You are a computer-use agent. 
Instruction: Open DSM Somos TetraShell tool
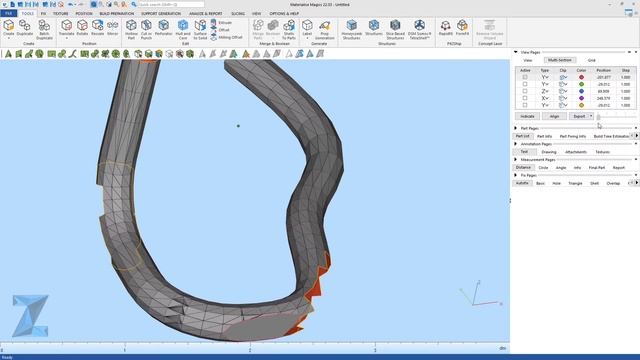click(x=419, y=29)
